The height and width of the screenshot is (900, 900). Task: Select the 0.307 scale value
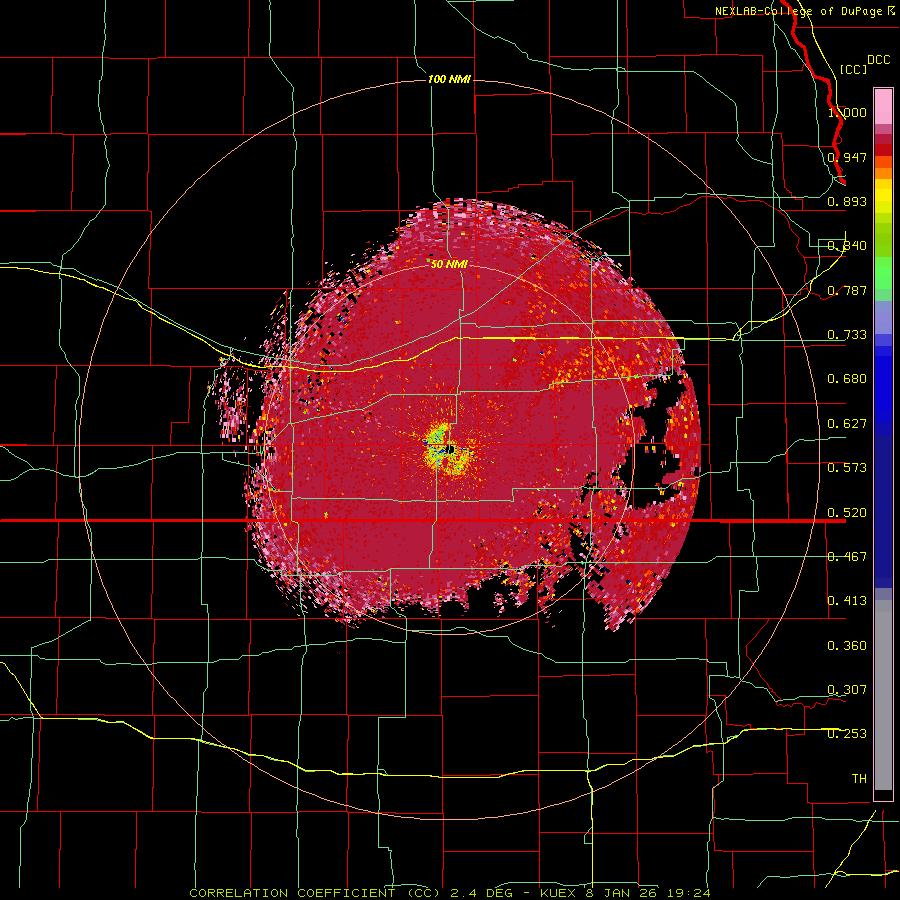coord(847,690)
